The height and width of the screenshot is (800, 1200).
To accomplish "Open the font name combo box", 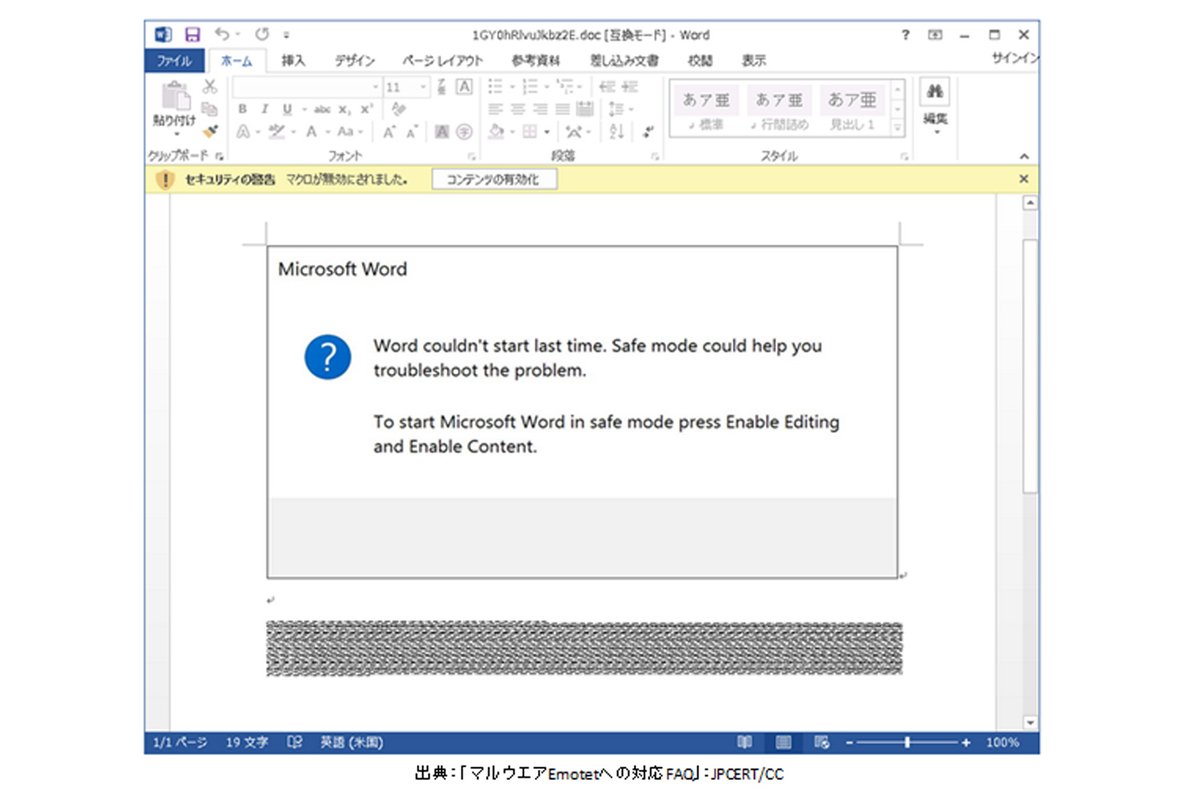I will (x=307, y=87).
